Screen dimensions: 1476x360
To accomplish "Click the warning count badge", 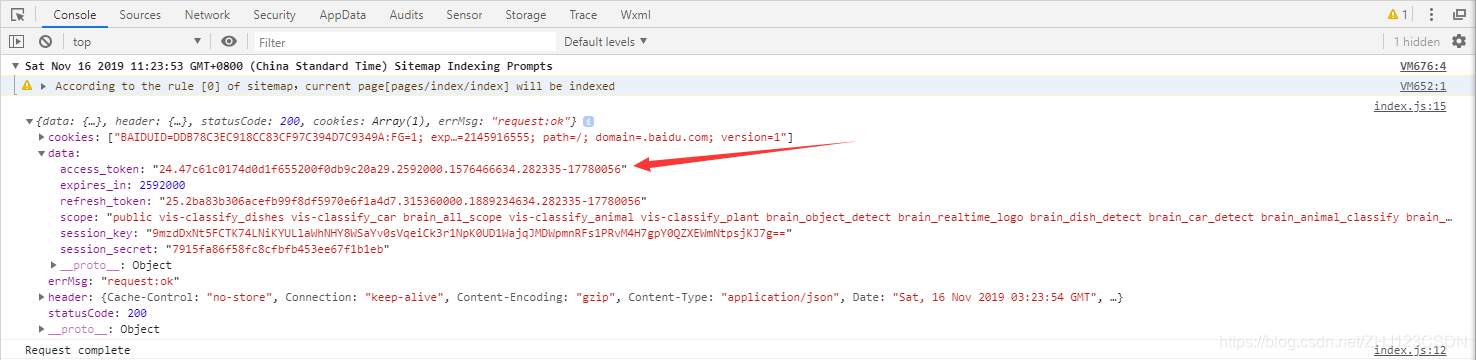I will coord(1397,15).
